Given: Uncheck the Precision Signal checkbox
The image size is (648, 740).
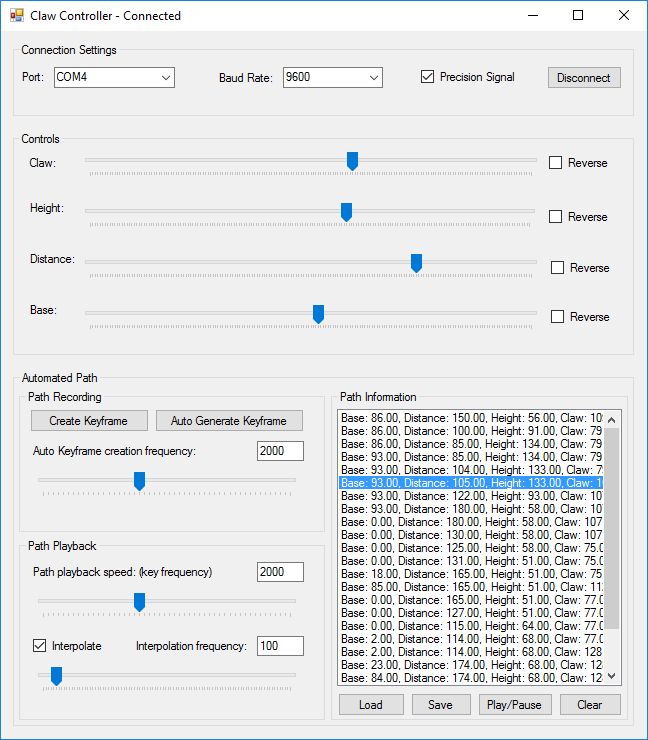Looking at the screenshot, I should click(428, 77).
